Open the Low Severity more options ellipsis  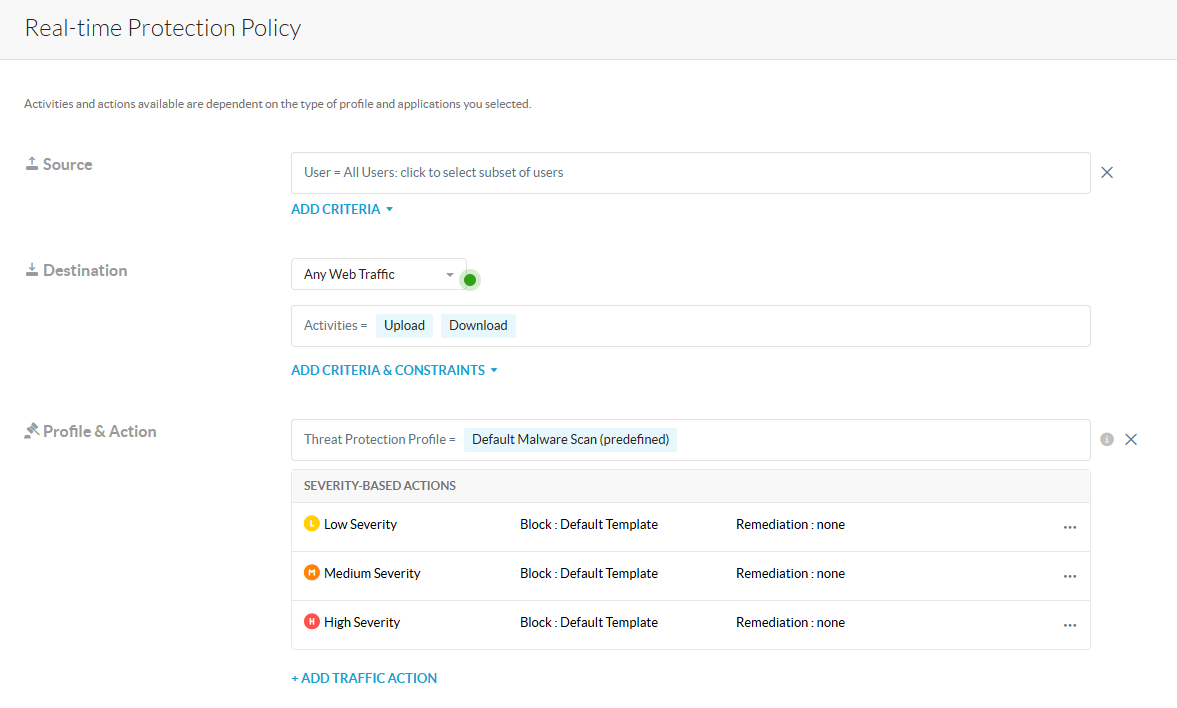pos(1070,527)
